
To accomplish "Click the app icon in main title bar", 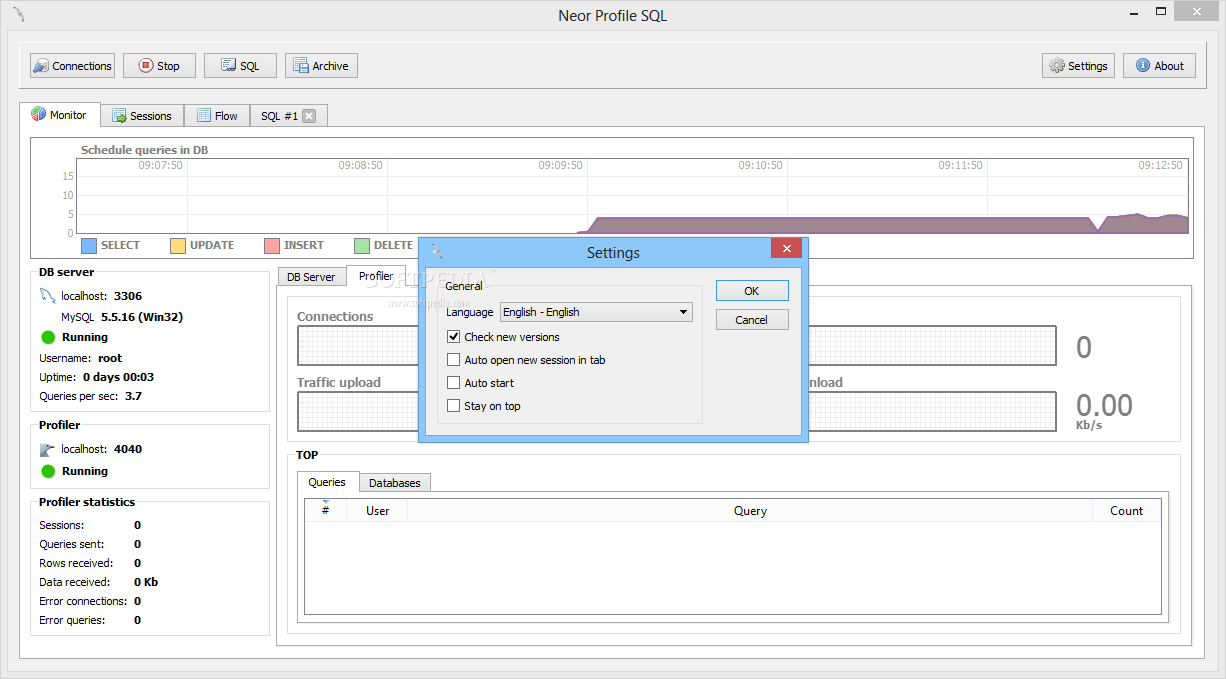I will coord(19,14).
